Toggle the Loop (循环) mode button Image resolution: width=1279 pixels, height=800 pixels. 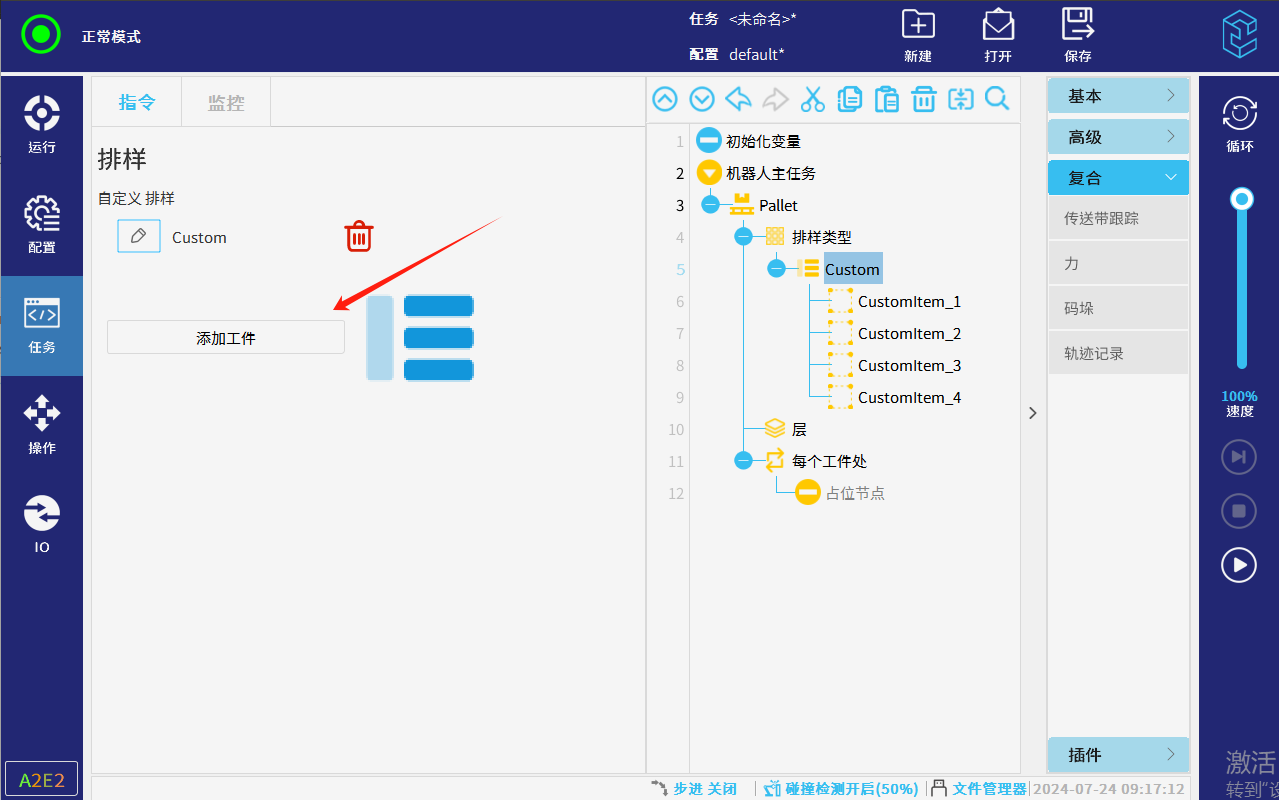click(x=1239, y=123)
